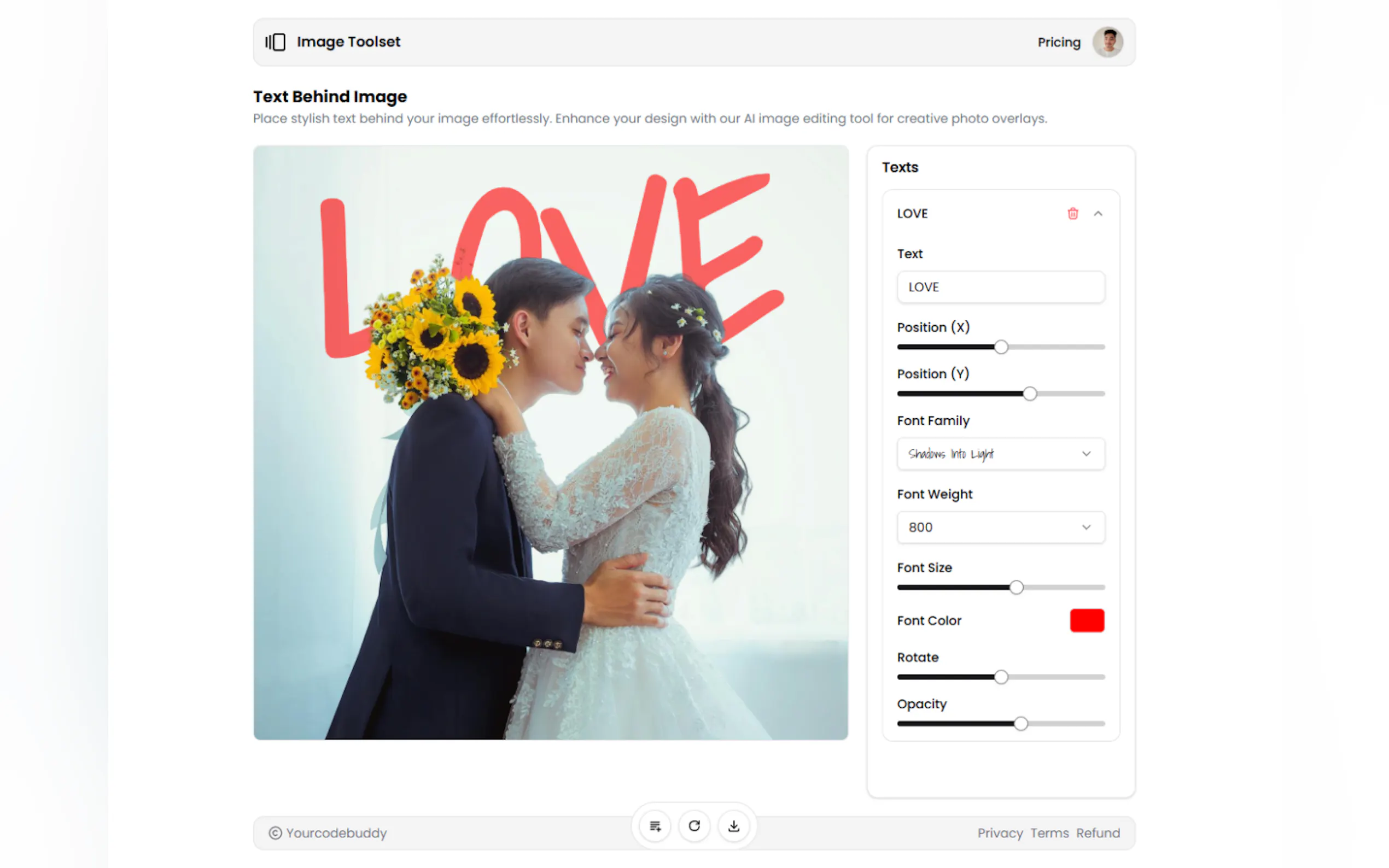Toggle the sidebar panel icon

tap(275, 42)
